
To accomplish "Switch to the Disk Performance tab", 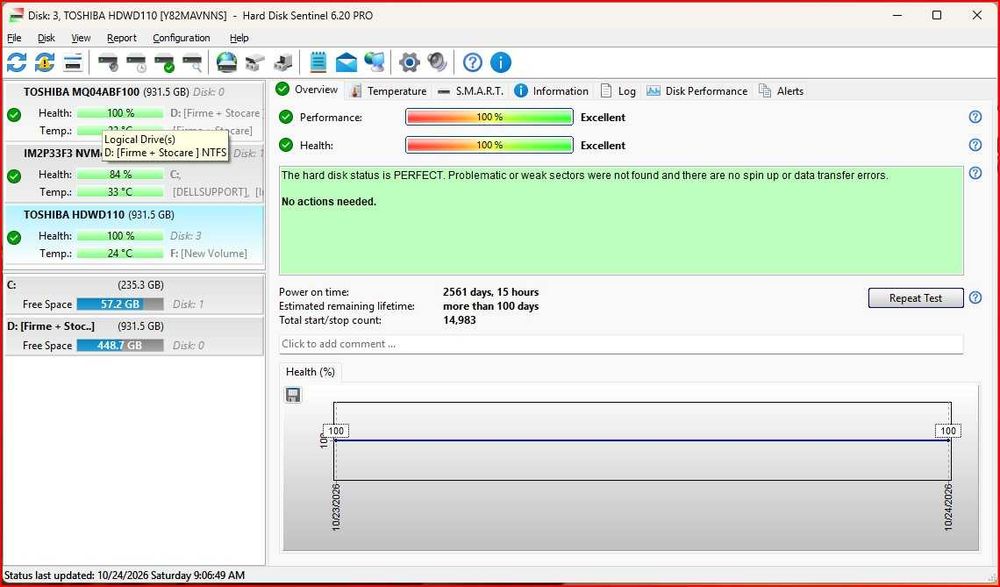I will (x=696, y=91).
